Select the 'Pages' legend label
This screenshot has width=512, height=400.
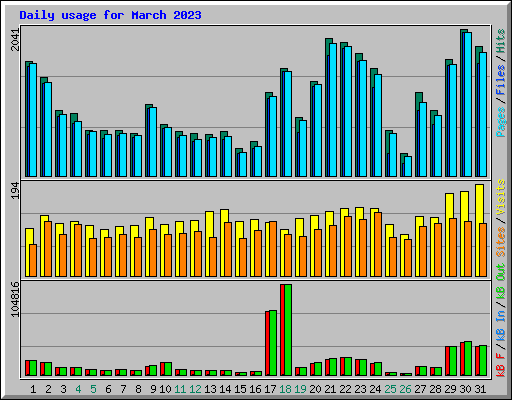pyautogui.click(x=501, y=122)
